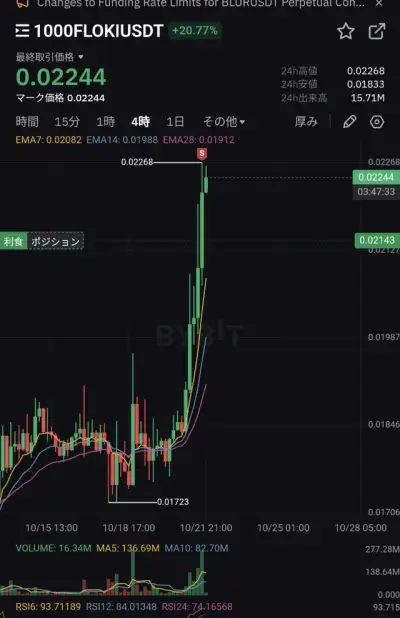This screenshot has width=400, height=618.
Task: Add pair to favorites with star icon
Action: [x=346, y=31]
